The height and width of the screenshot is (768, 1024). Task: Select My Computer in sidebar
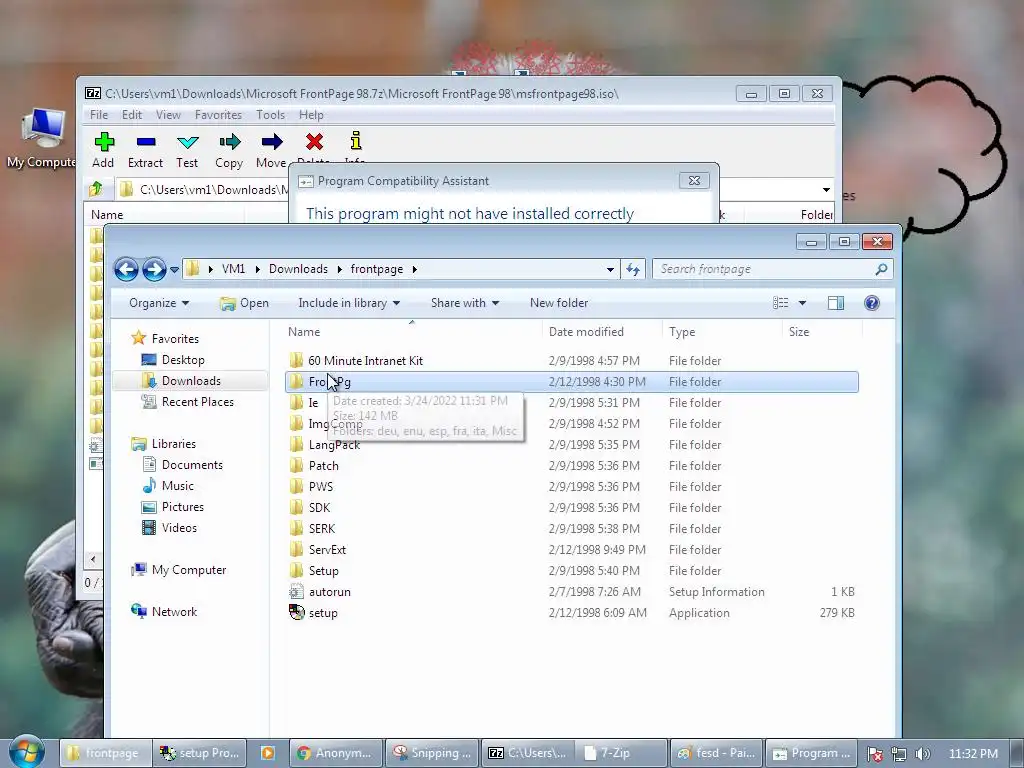[189, 569]
